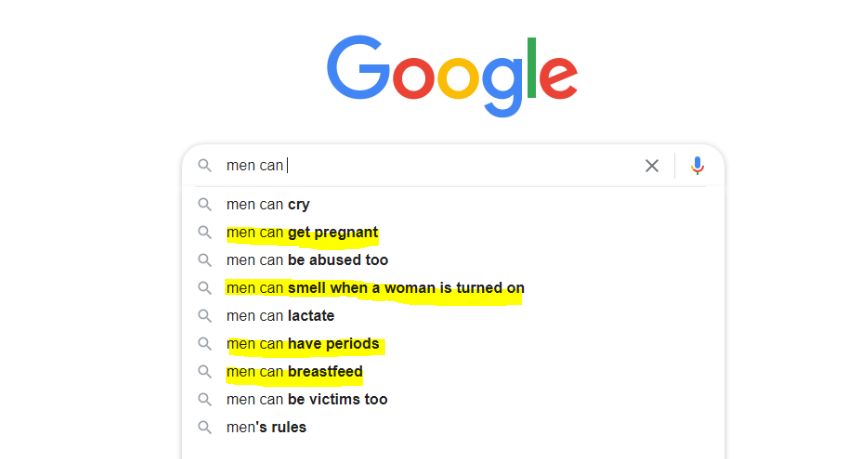This screenshot has height=459, width=856.
Task: Click magnifier icon beside 'men can breastfeed'
Action: tap(205, 372)
